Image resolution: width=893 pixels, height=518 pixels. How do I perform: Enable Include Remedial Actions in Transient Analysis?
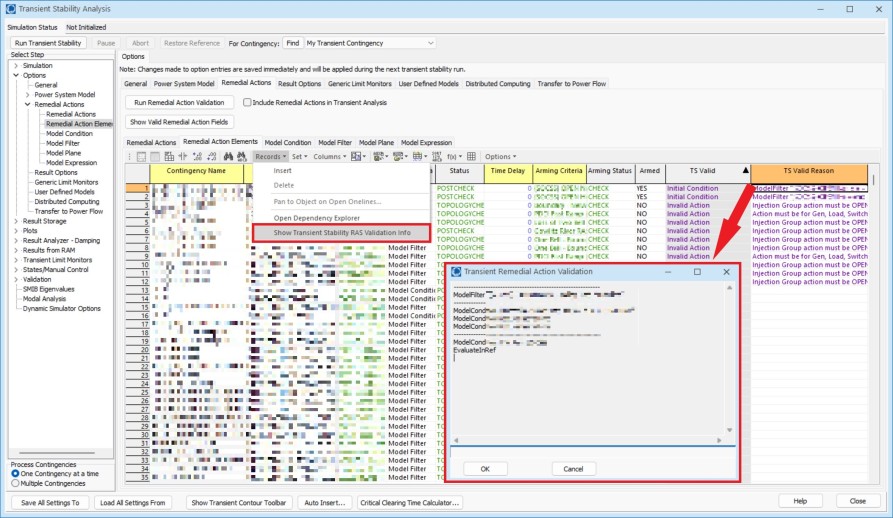pos(245,102)
